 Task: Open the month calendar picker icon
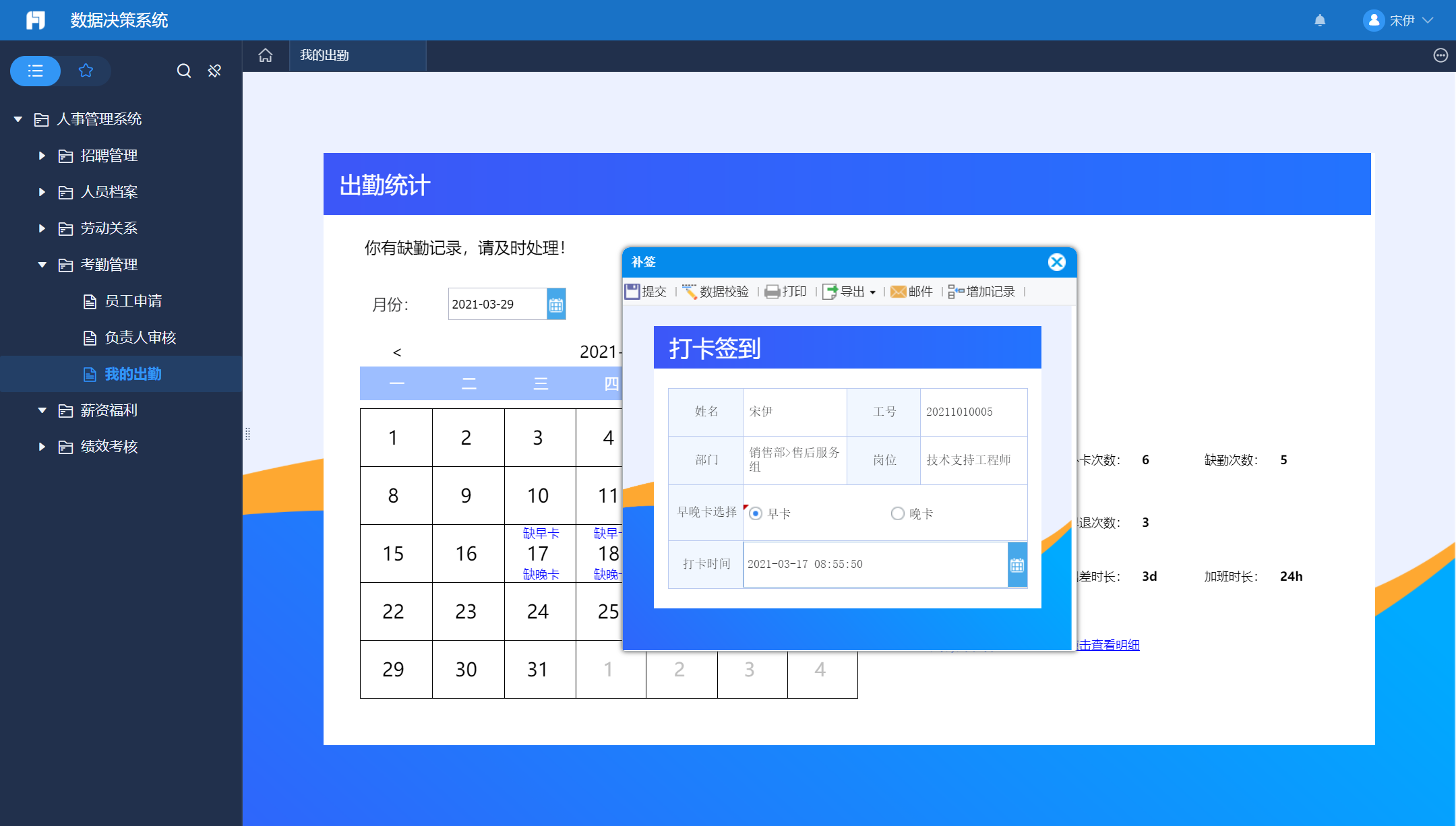tap(556, 305)
